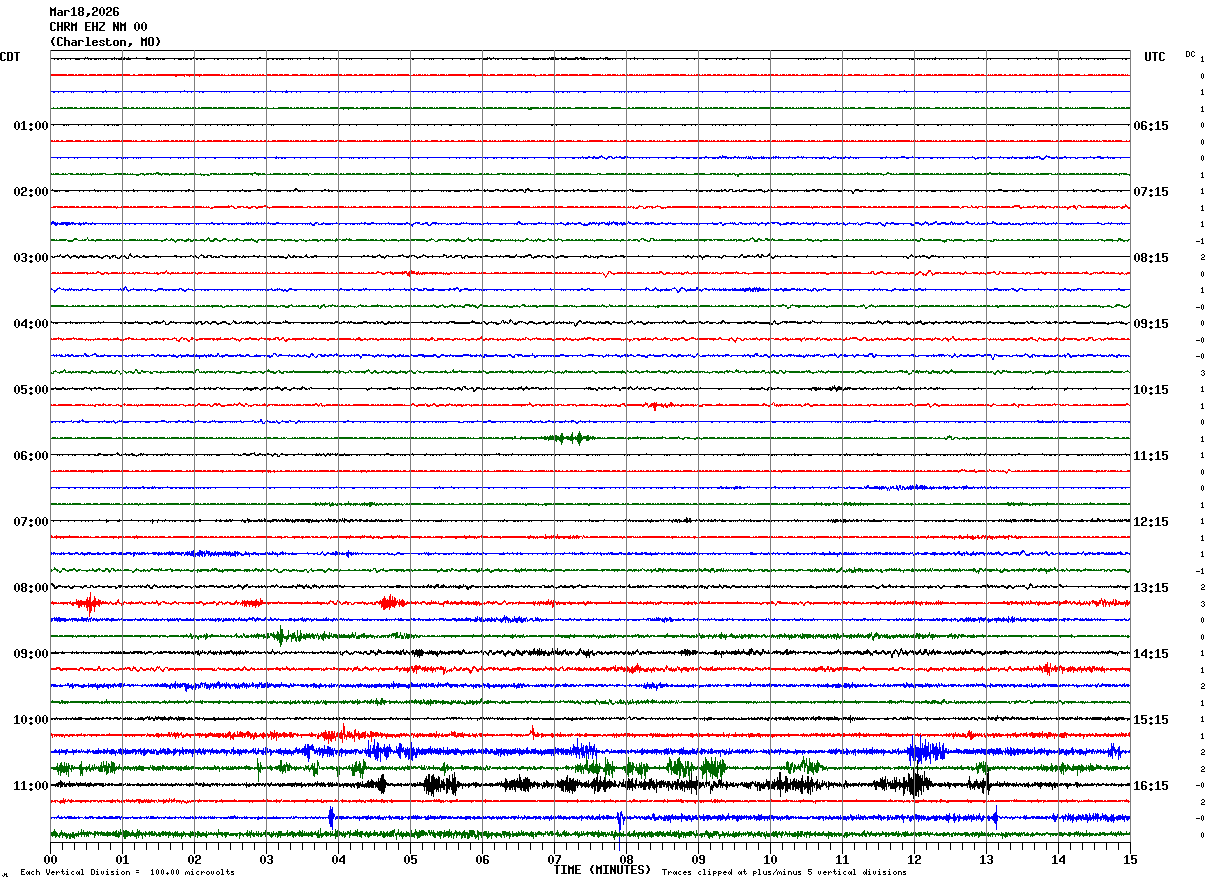The height and width of the screenshot is (886, 1210).
Task: Select the 04:00 CDT time label
Action: click(31, 324)
